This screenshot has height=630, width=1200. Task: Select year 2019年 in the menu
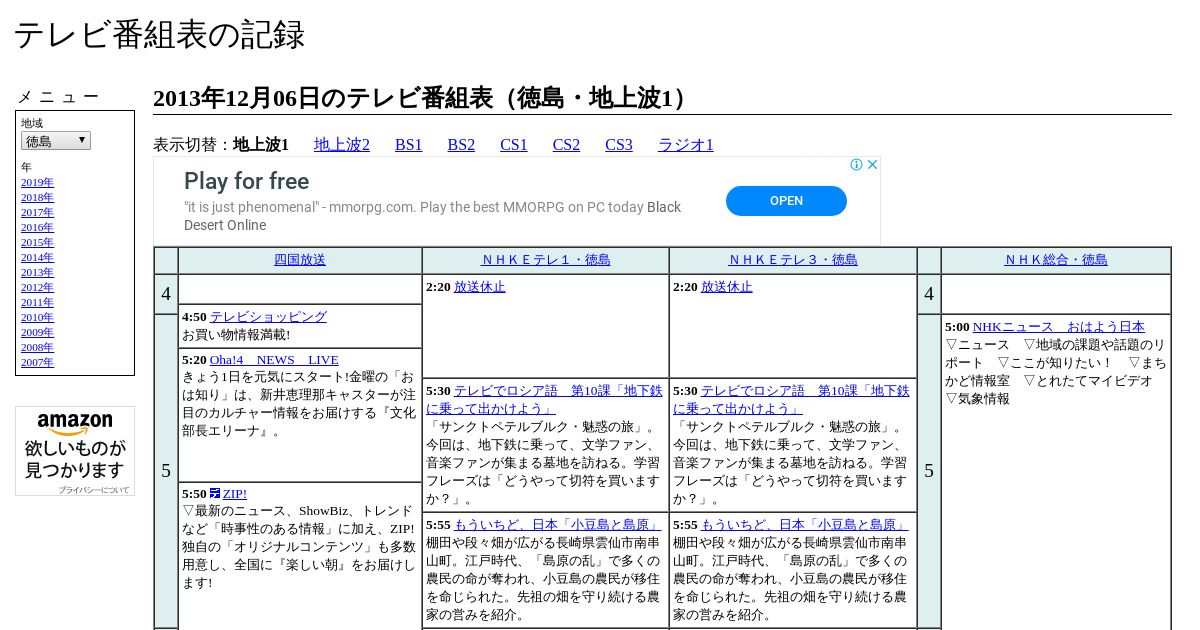[37, 182]
